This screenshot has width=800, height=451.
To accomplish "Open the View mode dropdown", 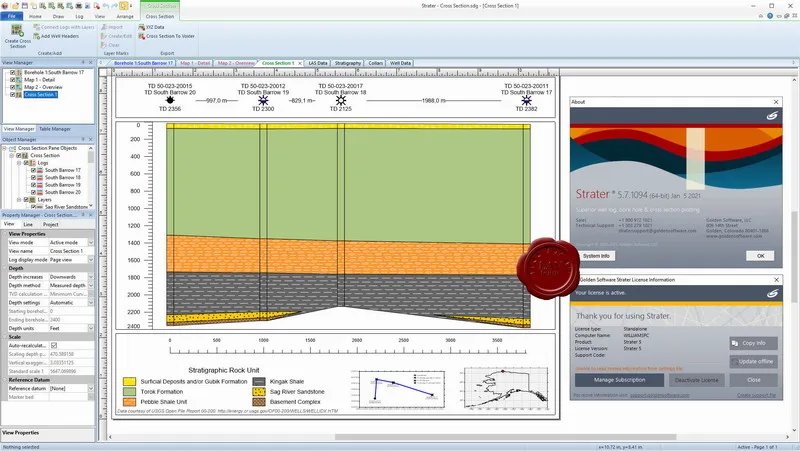I will (x=91, y=242).
